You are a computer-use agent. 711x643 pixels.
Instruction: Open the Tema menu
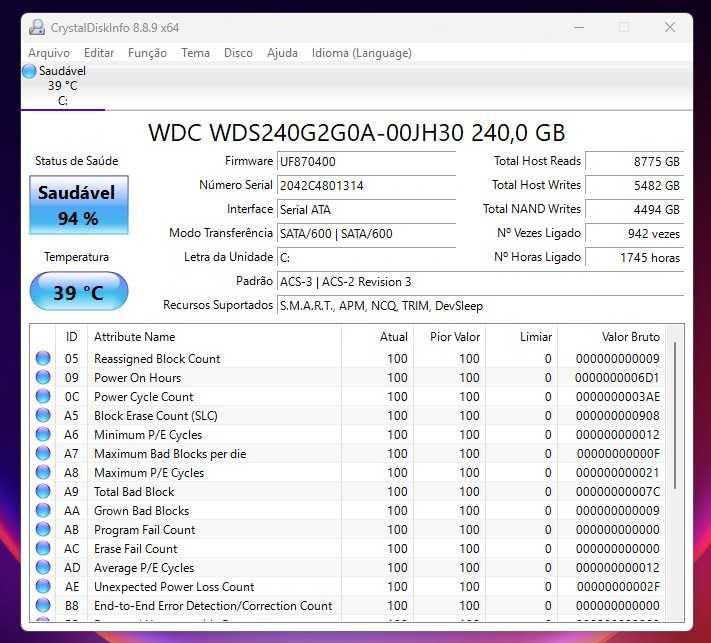(x=195, y=53)
